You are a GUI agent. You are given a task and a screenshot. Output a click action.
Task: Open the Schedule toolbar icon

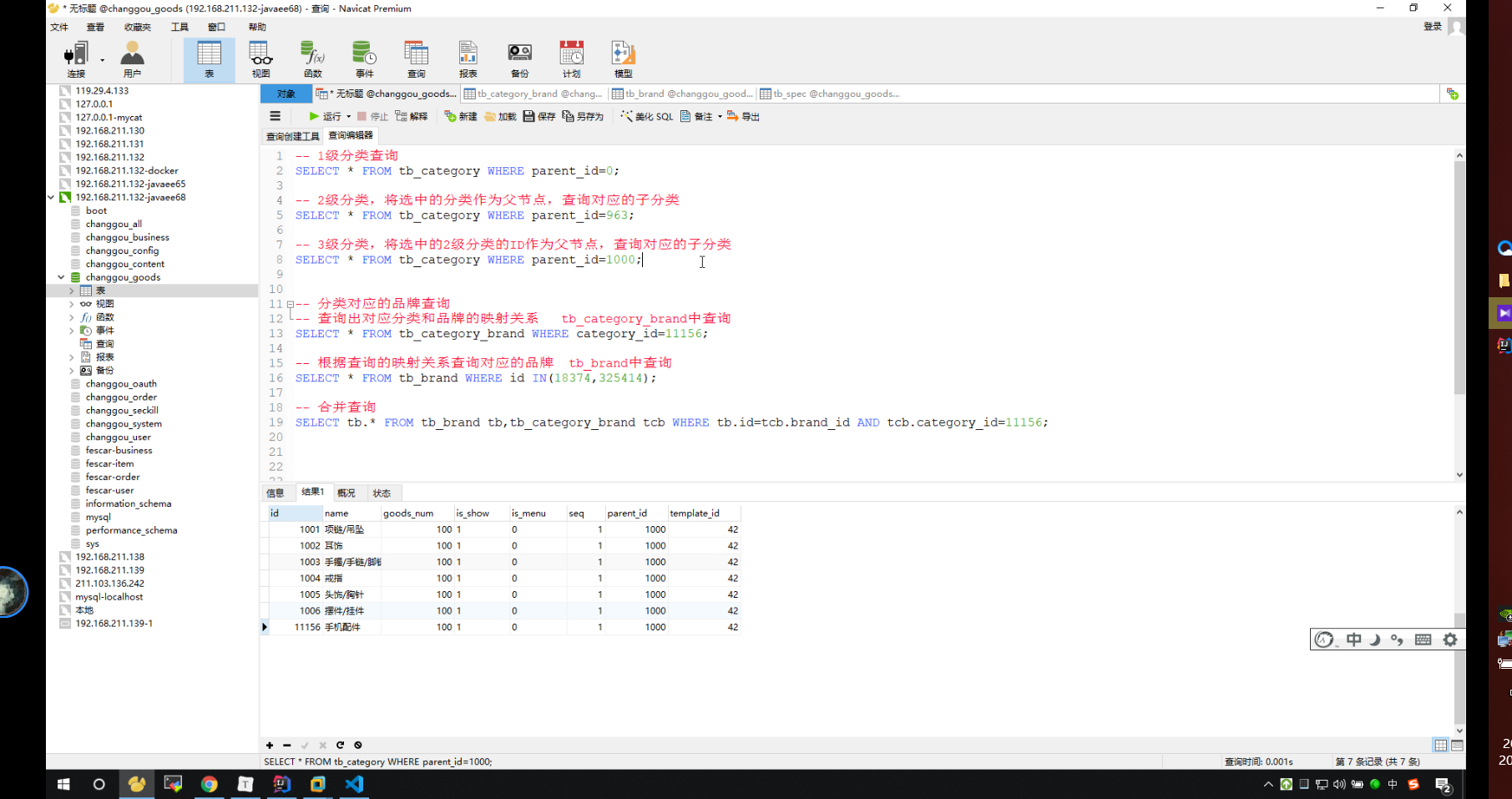[572, 59]
